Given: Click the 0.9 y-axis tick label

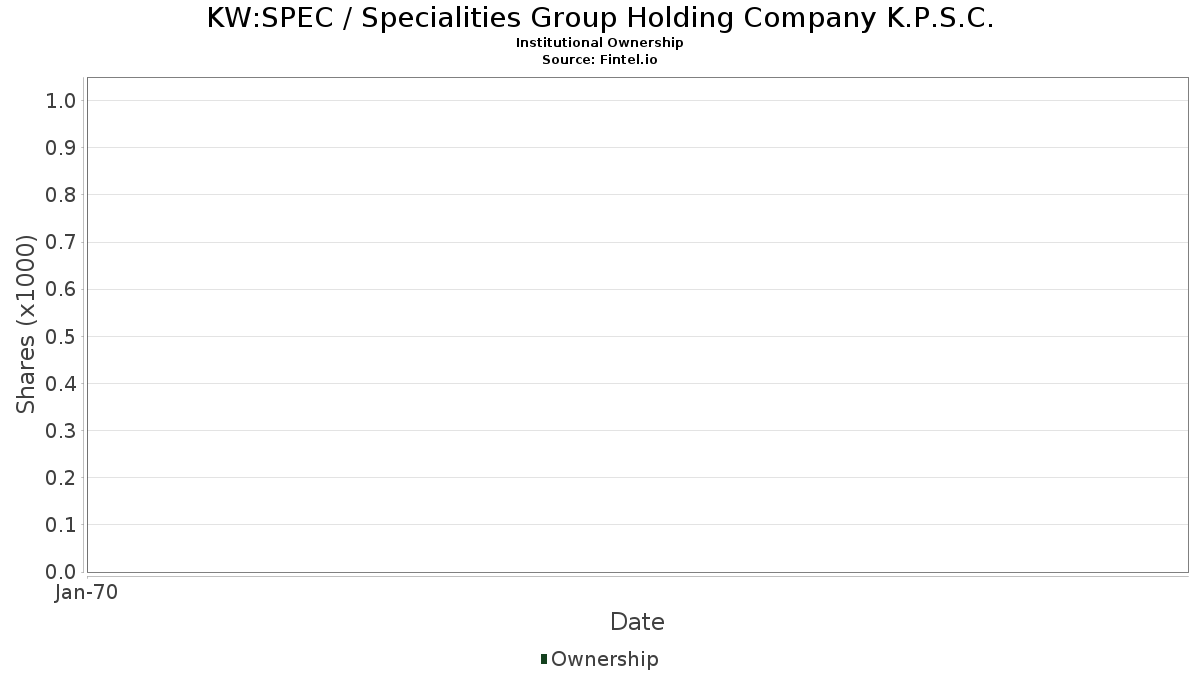Looking at the screenshot, I should click(61, 148).
